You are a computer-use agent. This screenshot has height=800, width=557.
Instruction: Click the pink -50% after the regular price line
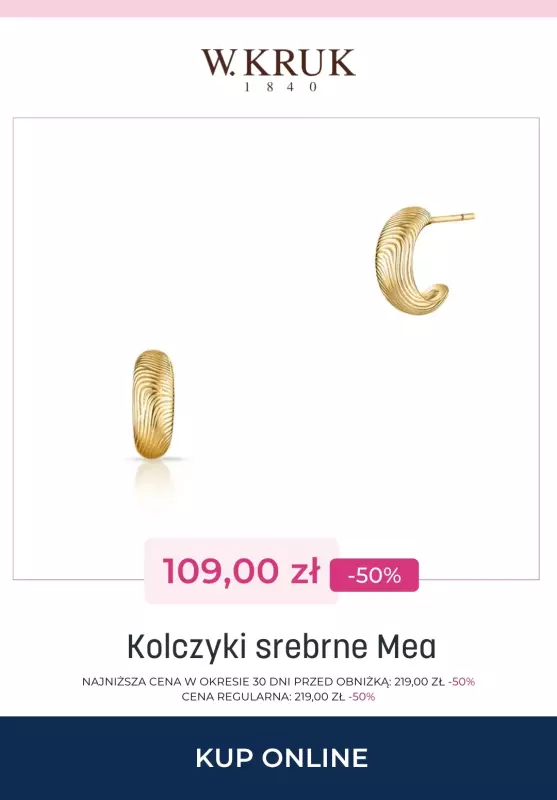point(362,697)
